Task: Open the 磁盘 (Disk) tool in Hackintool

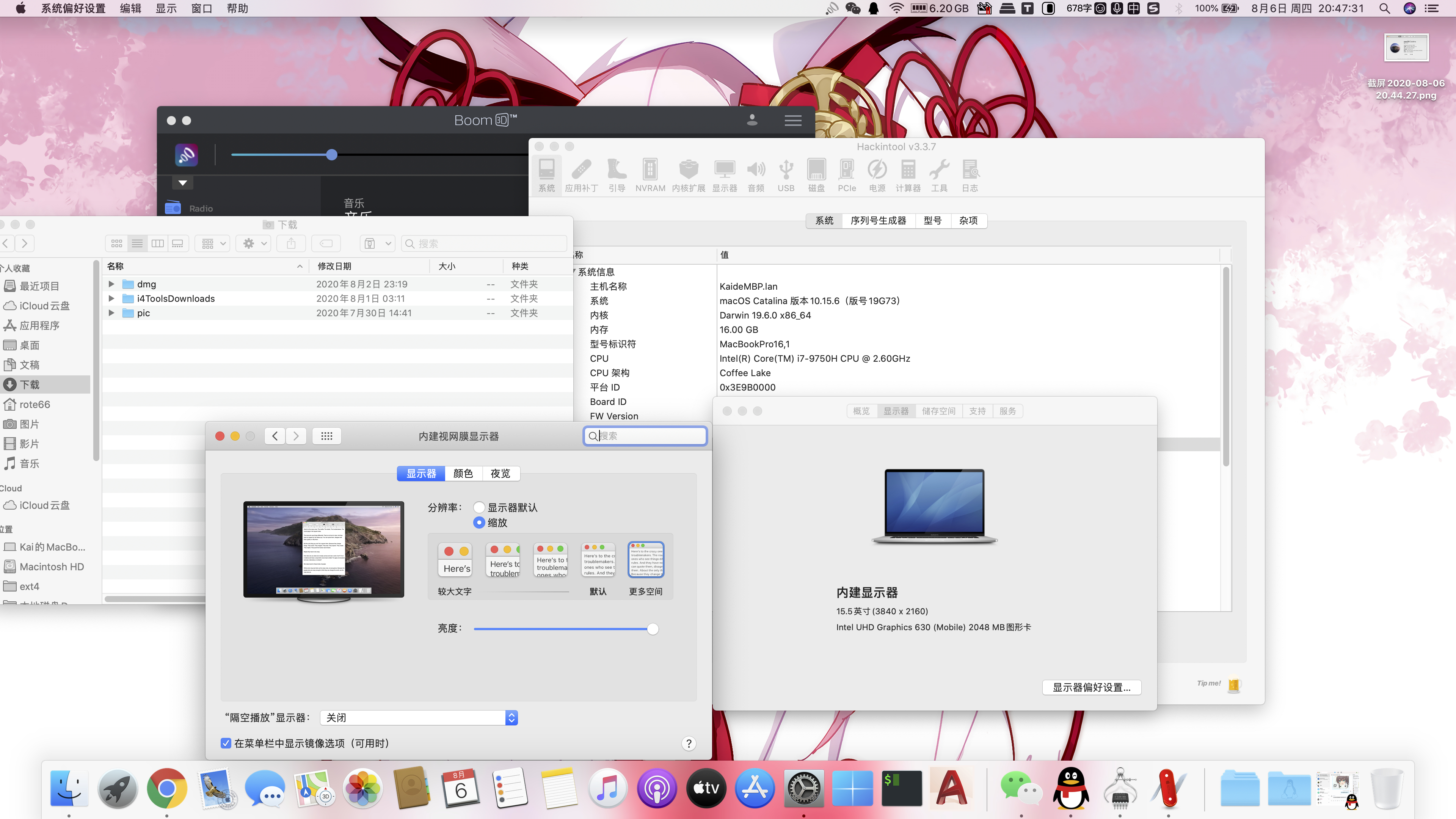Action: point(816,175)
